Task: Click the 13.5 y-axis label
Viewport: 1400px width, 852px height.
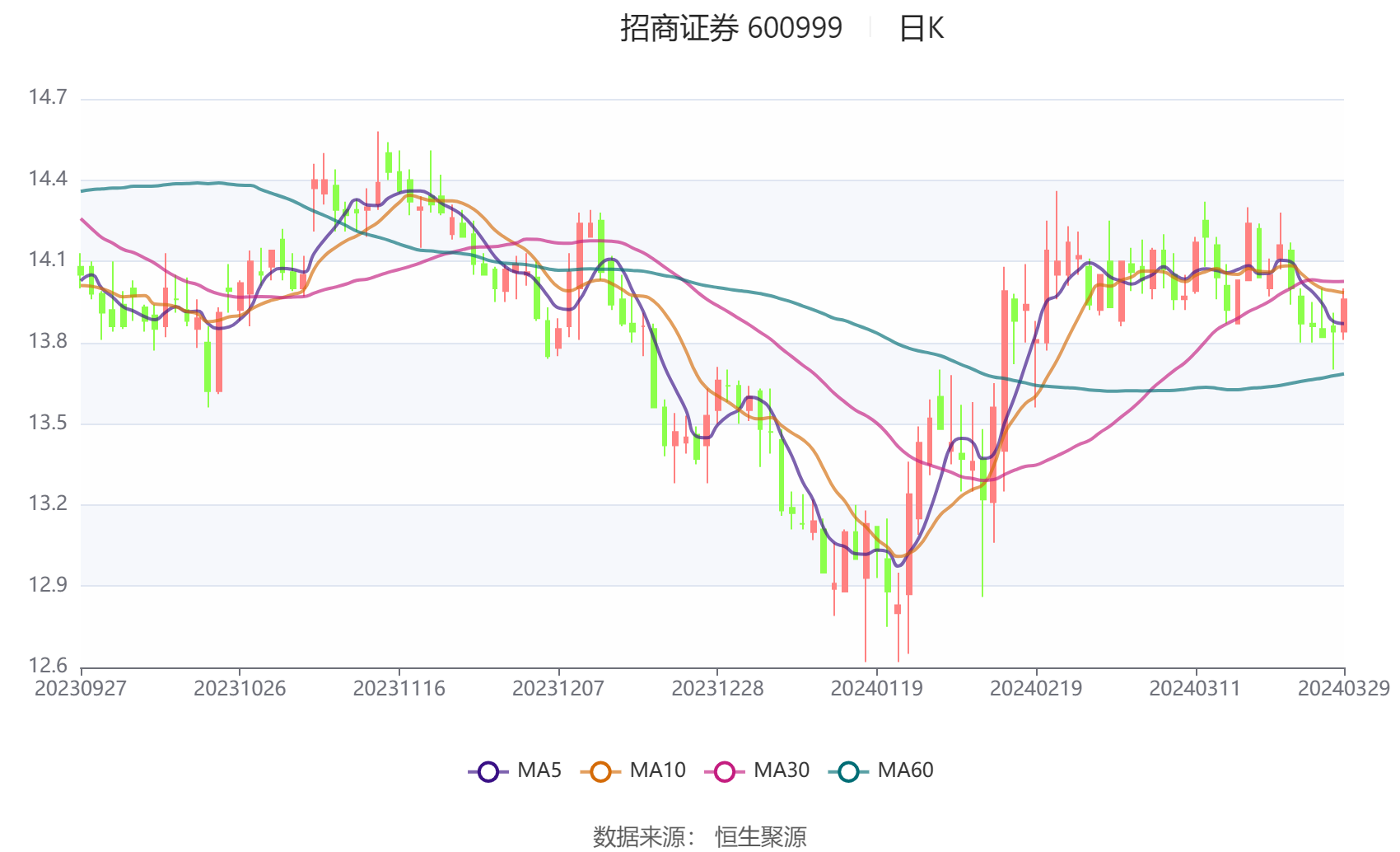Action: pos(48,423)
